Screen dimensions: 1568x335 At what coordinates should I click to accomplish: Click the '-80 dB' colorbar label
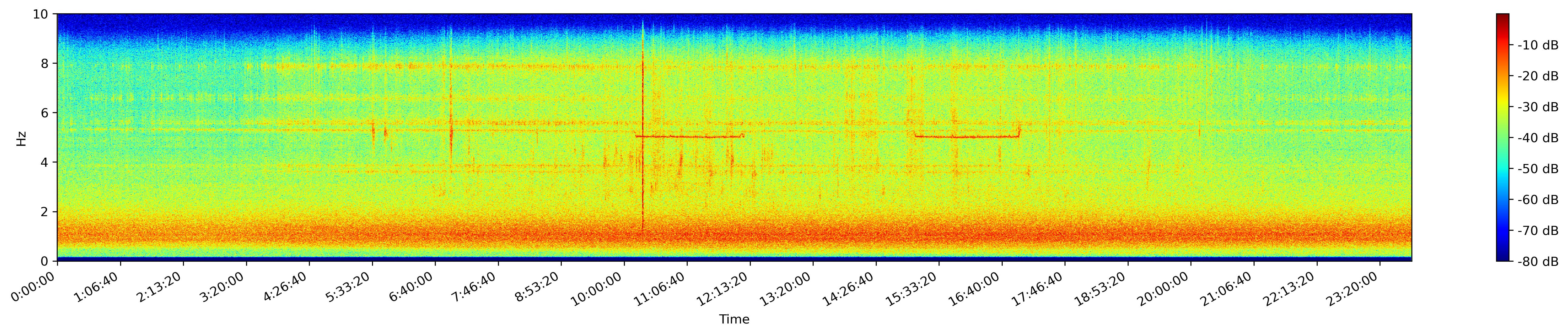click(x=1538, y=262)
